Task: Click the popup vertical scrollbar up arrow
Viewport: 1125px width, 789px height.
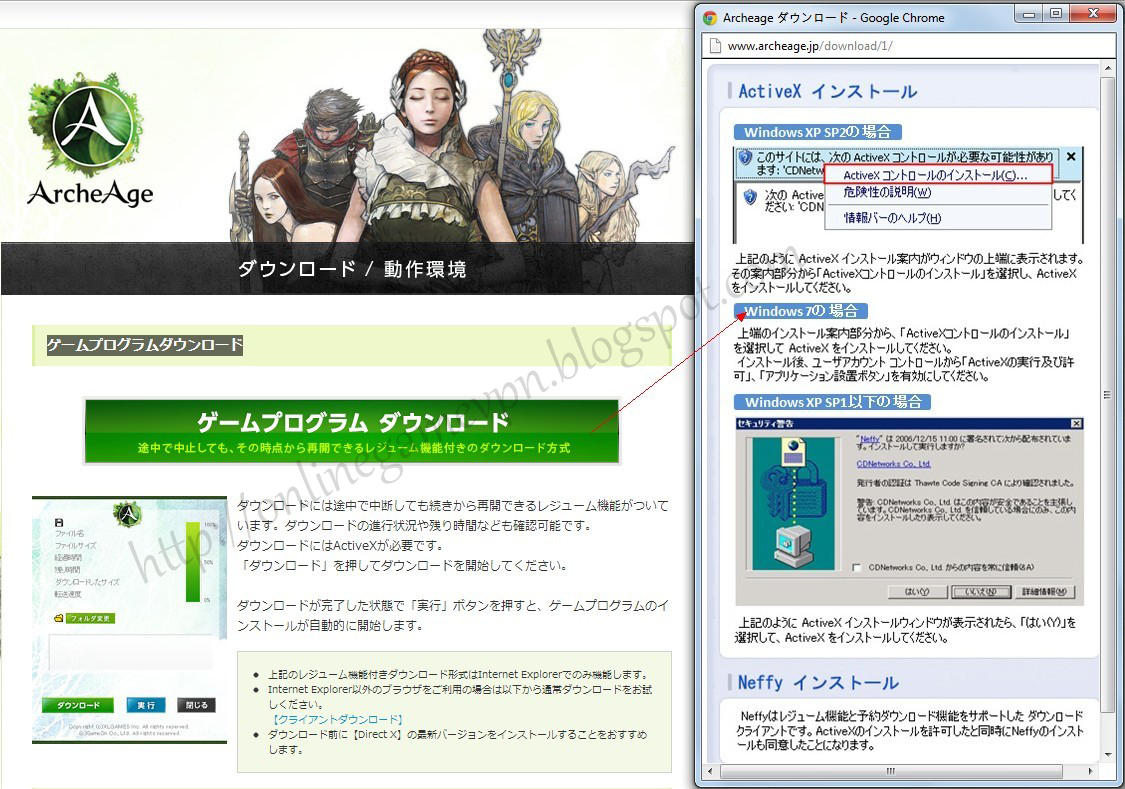Action: 1108,68
